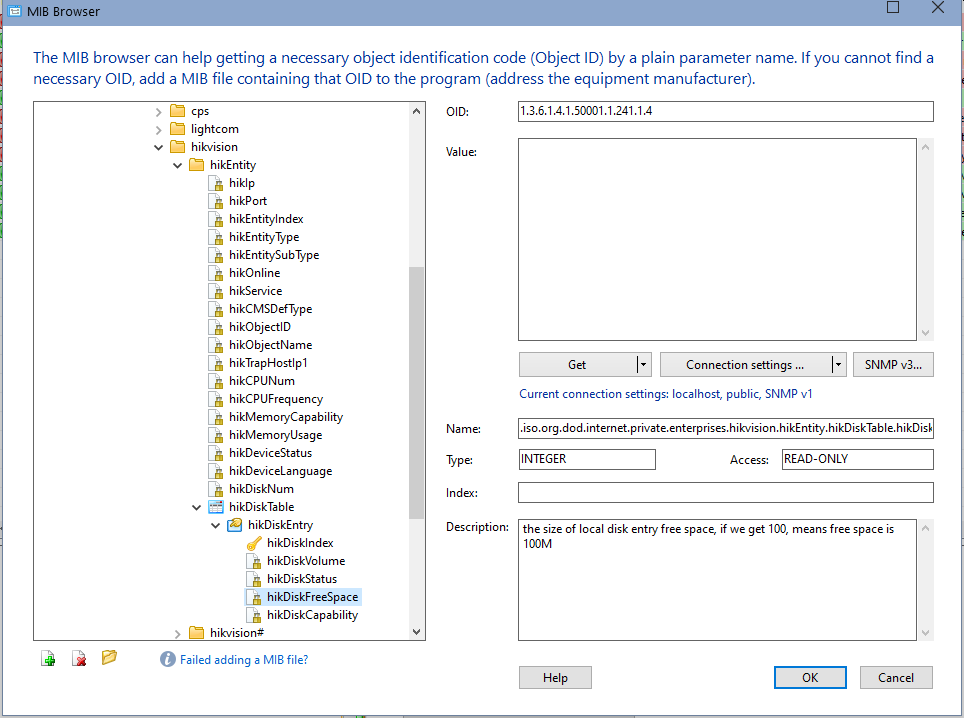Click the lightcom folder icon

coord(177,128)
